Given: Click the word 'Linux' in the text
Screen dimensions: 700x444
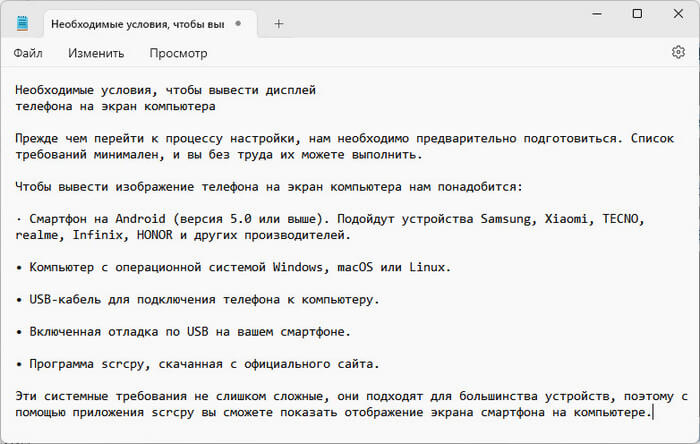Looking at the screenshot, I should click(431, 267).
